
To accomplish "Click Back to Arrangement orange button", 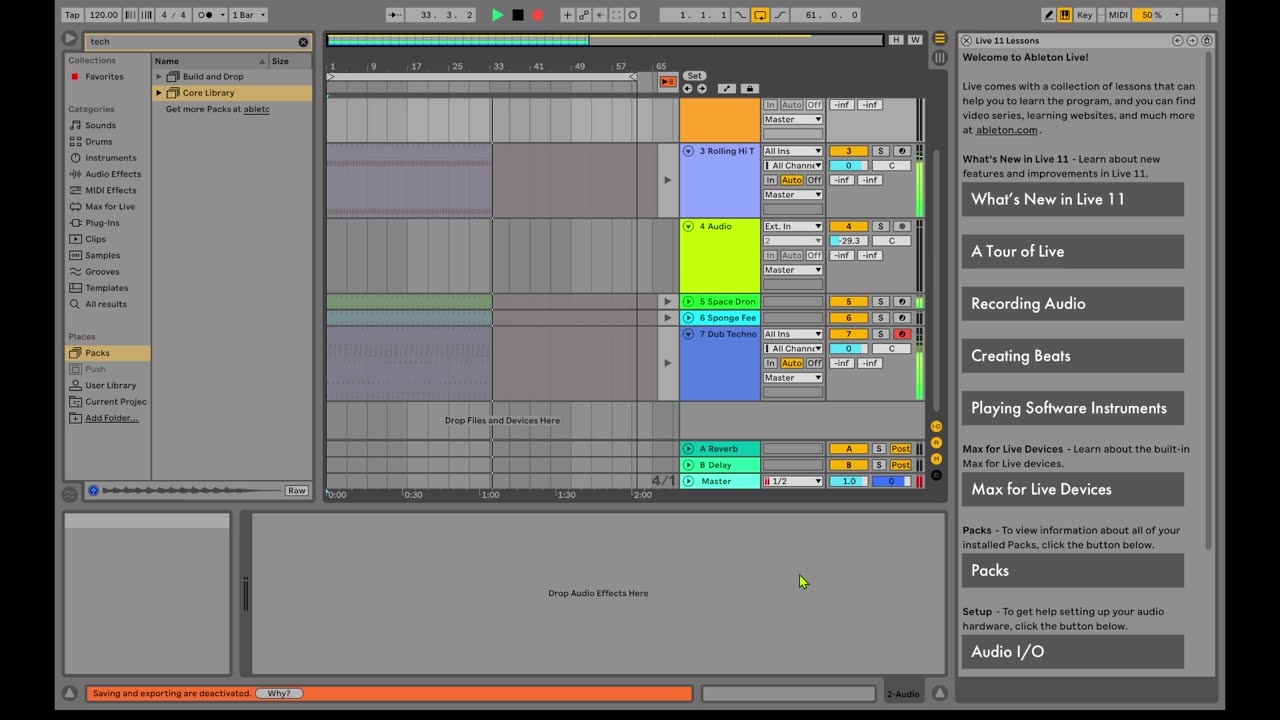I will 668,82.
